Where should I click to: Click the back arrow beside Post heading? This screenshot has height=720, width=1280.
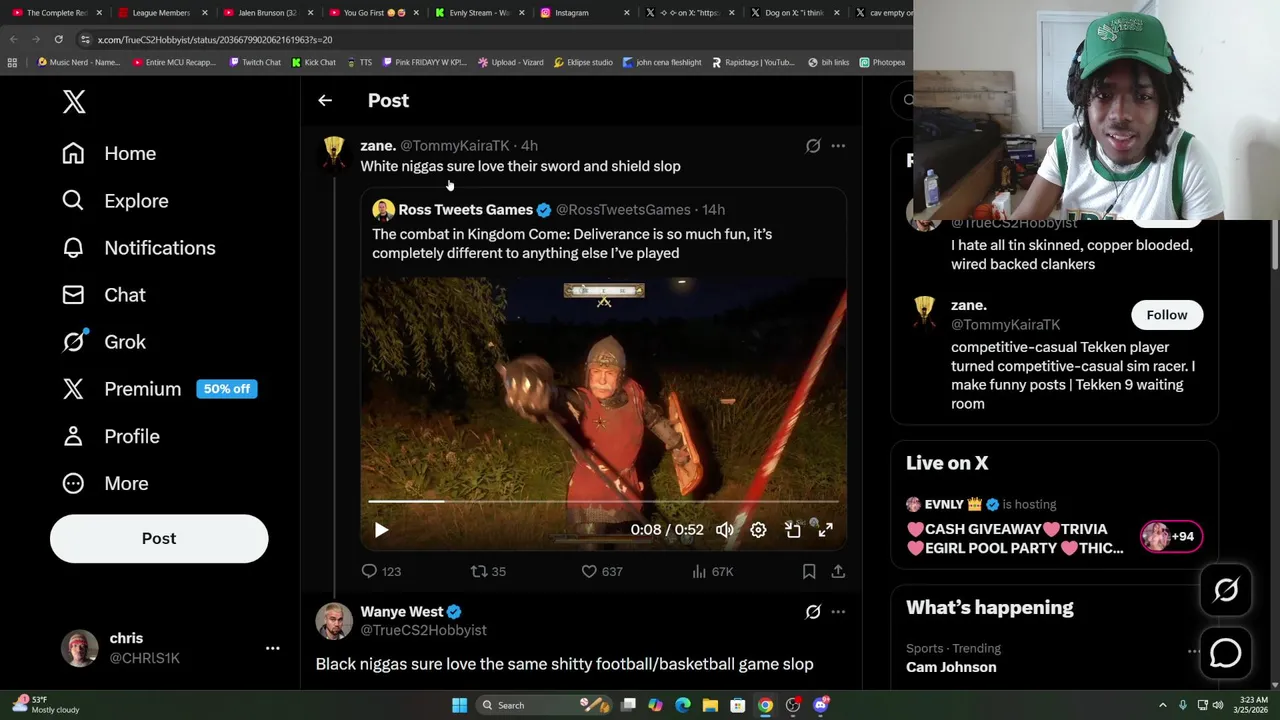[x=325, y=100]
